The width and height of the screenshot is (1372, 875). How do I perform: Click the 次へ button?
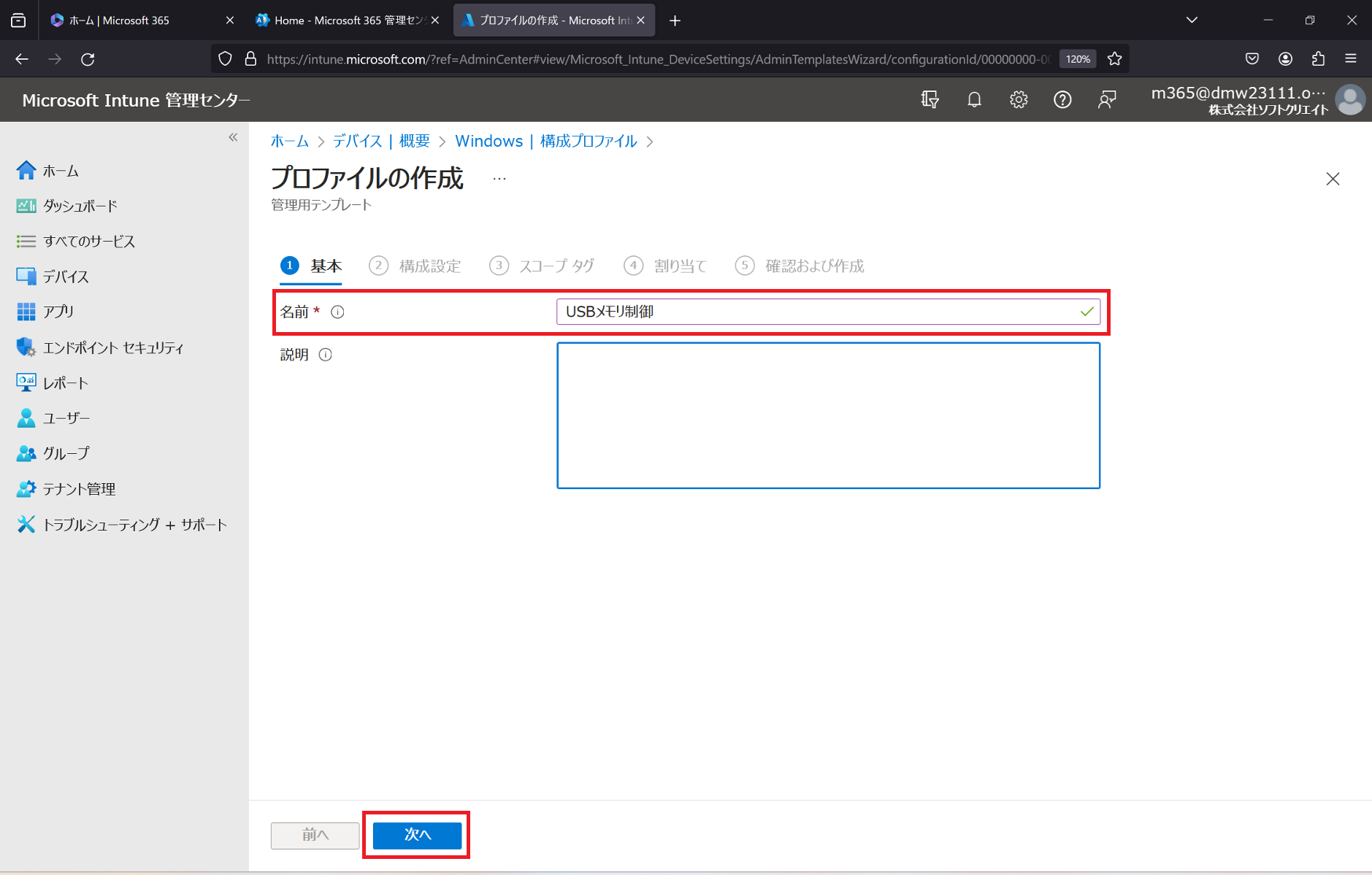pyautogui.click(x=417, y=835)
